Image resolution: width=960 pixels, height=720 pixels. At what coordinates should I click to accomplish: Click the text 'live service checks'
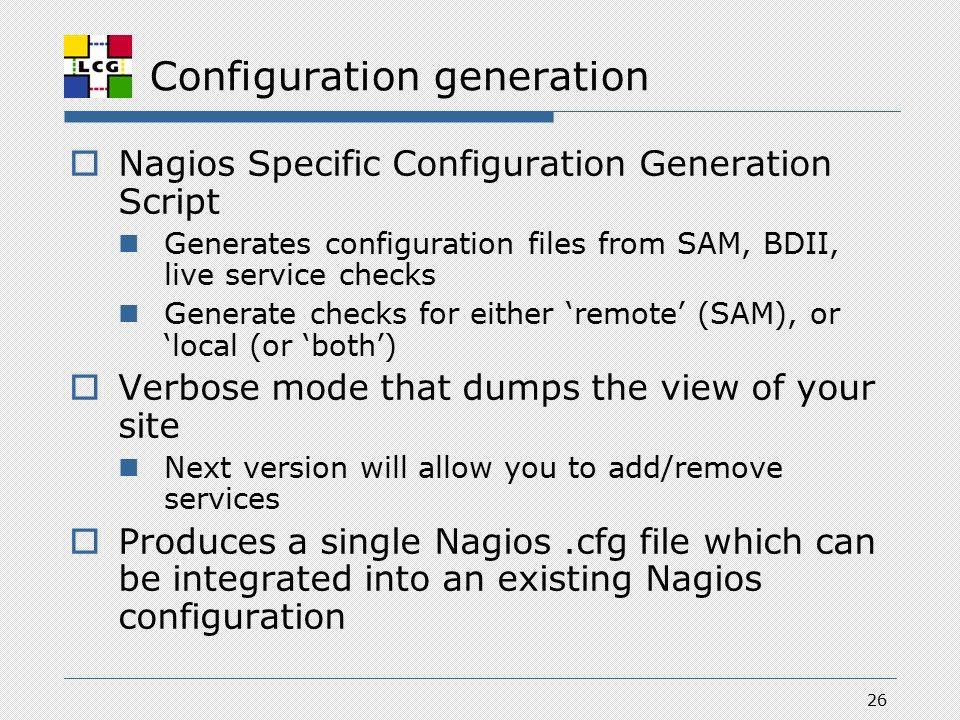click(300, 275)
